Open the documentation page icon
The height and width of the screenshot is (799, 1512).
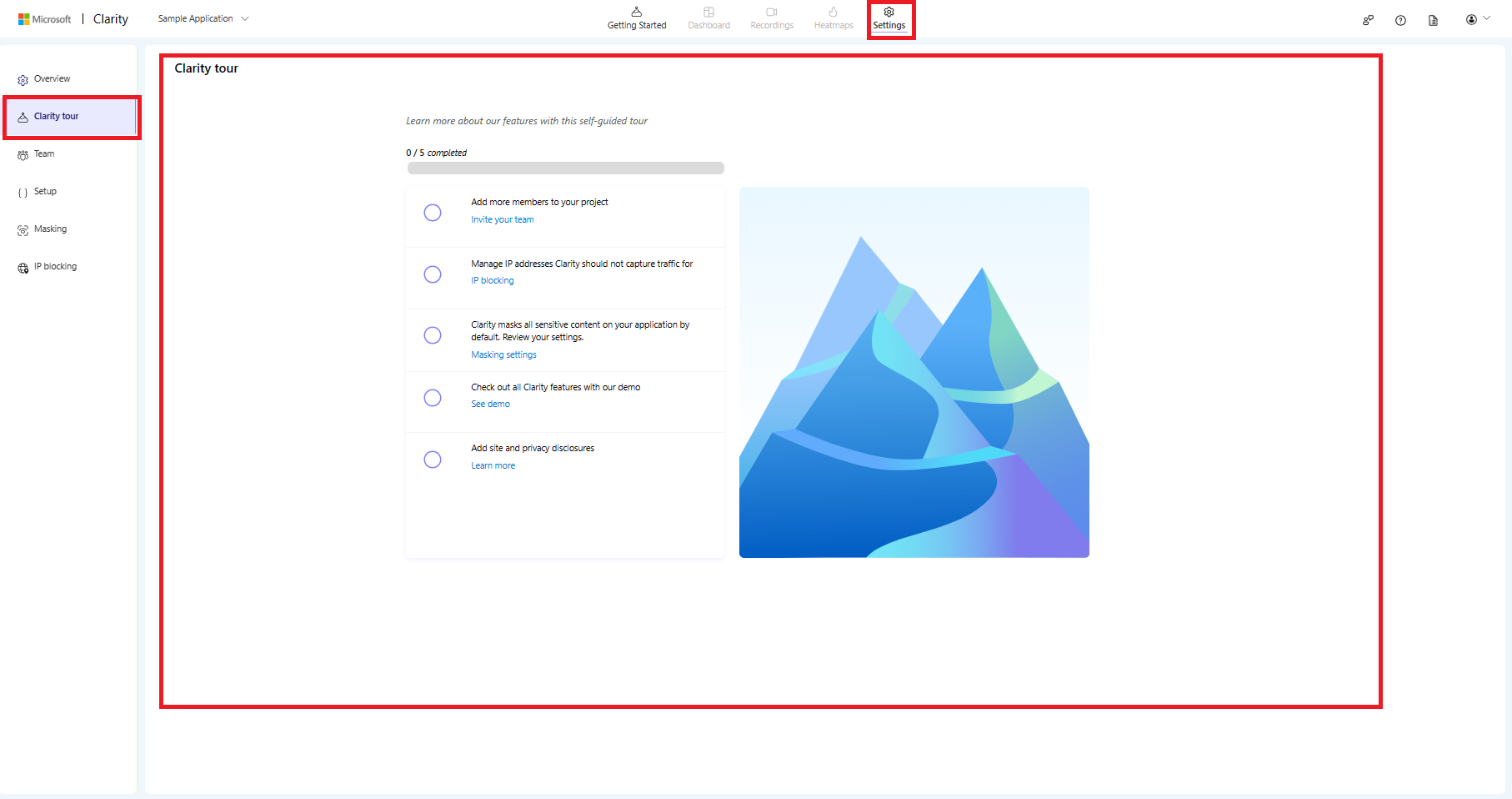click(x=1434, y=20)
